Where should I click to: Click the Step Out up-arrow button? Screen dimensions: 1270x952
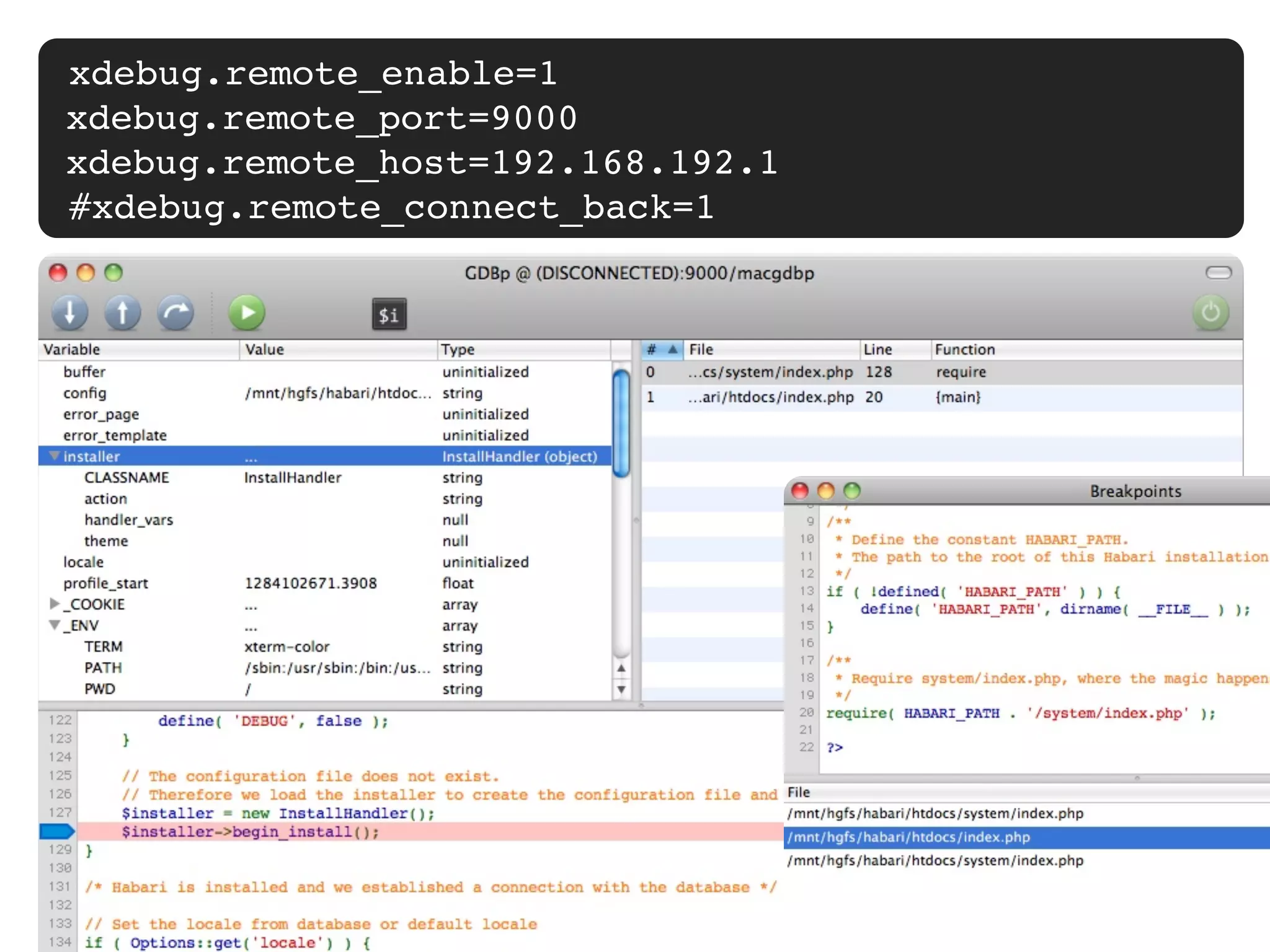(122, 313)
